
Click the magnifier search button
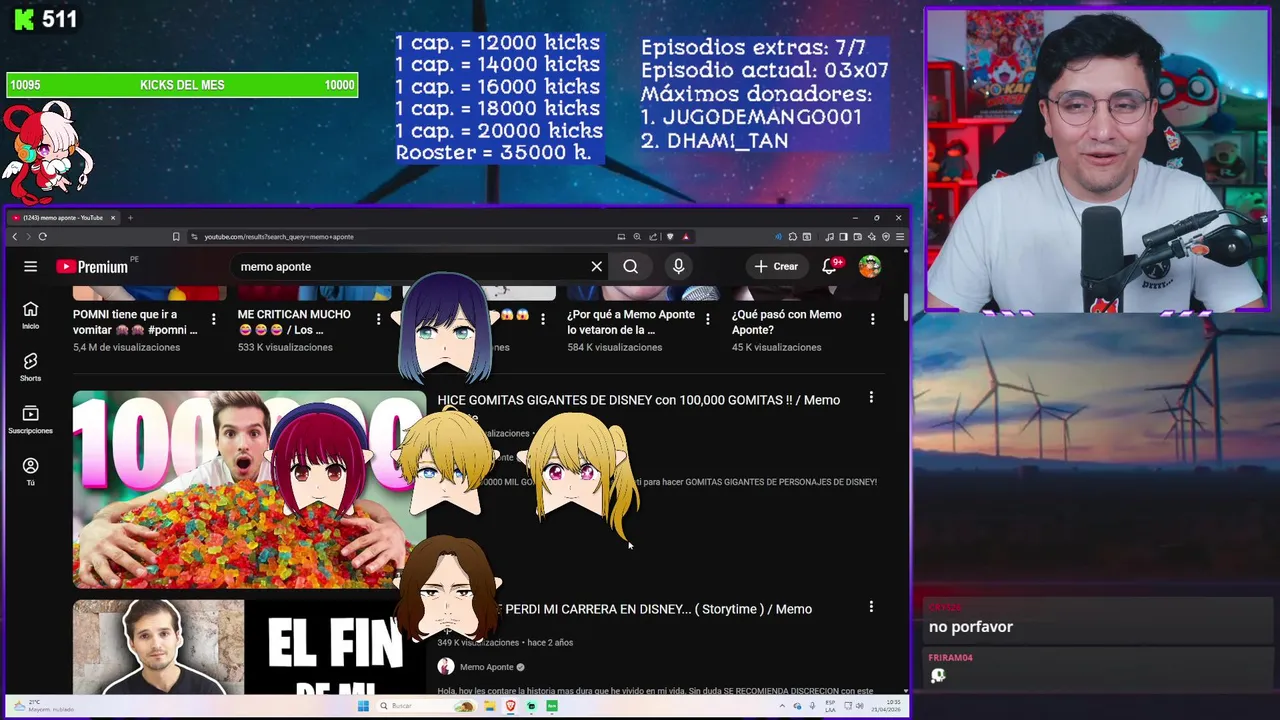631,266
